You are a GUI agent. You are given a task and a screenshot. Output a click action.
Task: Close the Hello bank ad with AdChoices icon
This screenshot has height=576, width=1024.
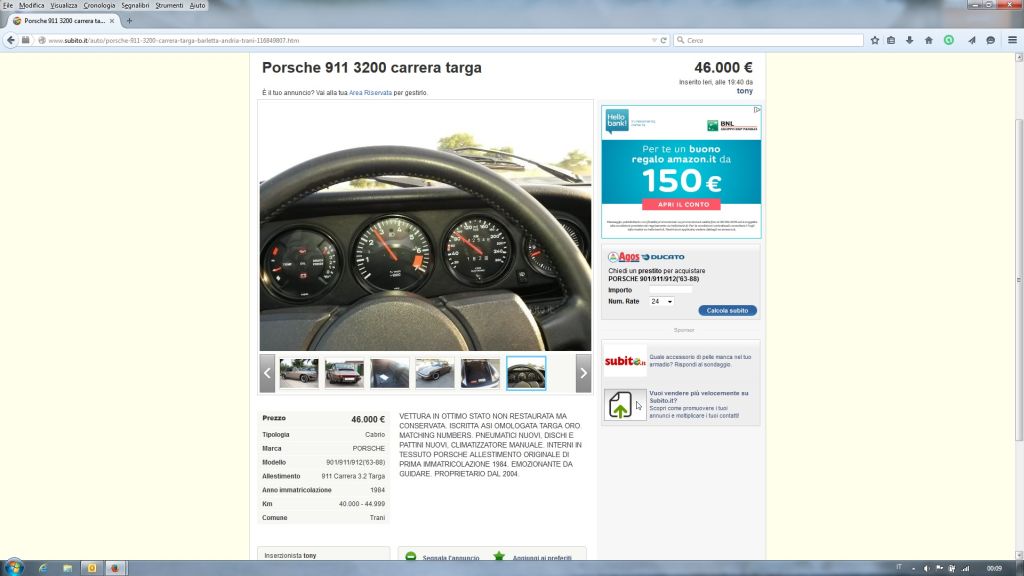(757, 110)
